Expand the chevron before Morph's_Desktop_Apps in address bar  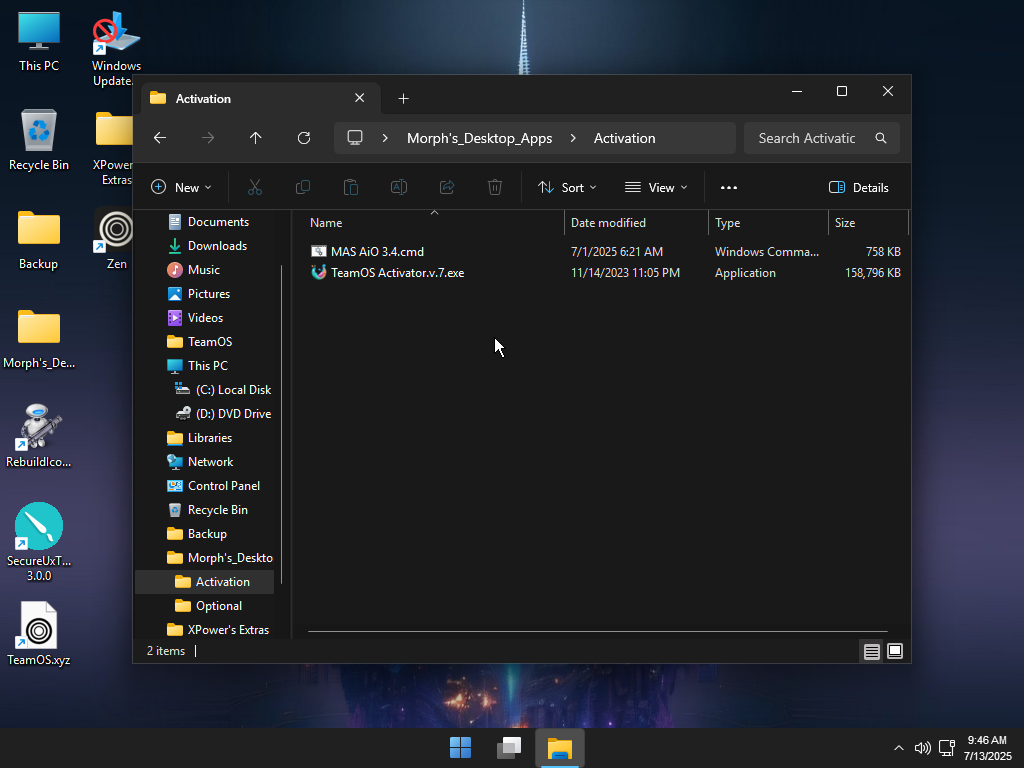tap(385, 138)
